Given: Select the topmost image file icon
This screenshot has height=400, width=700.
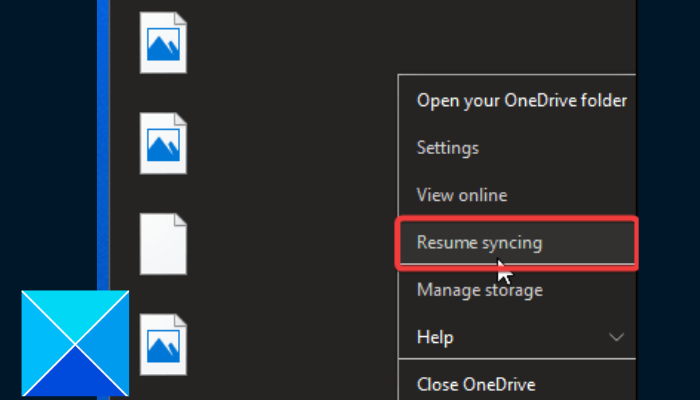Looking at the screenshot, I should [163, 44].
